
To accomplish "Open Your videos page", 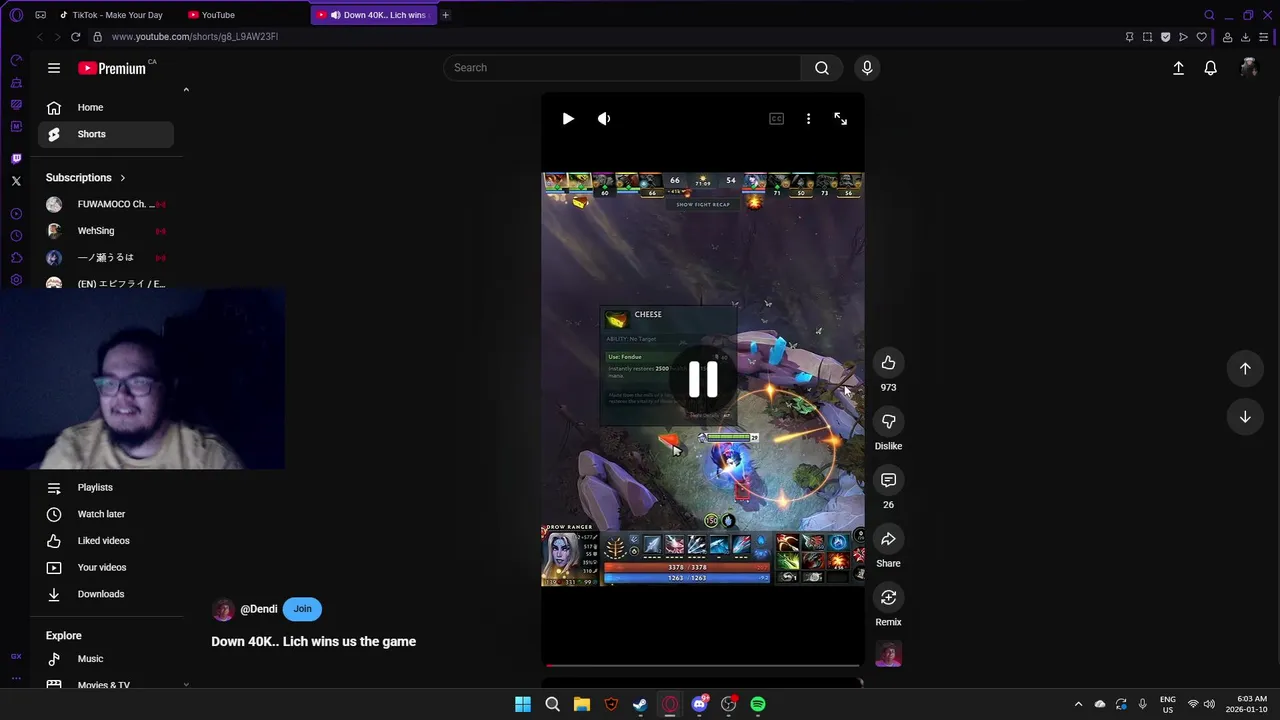I will point(106,567).
